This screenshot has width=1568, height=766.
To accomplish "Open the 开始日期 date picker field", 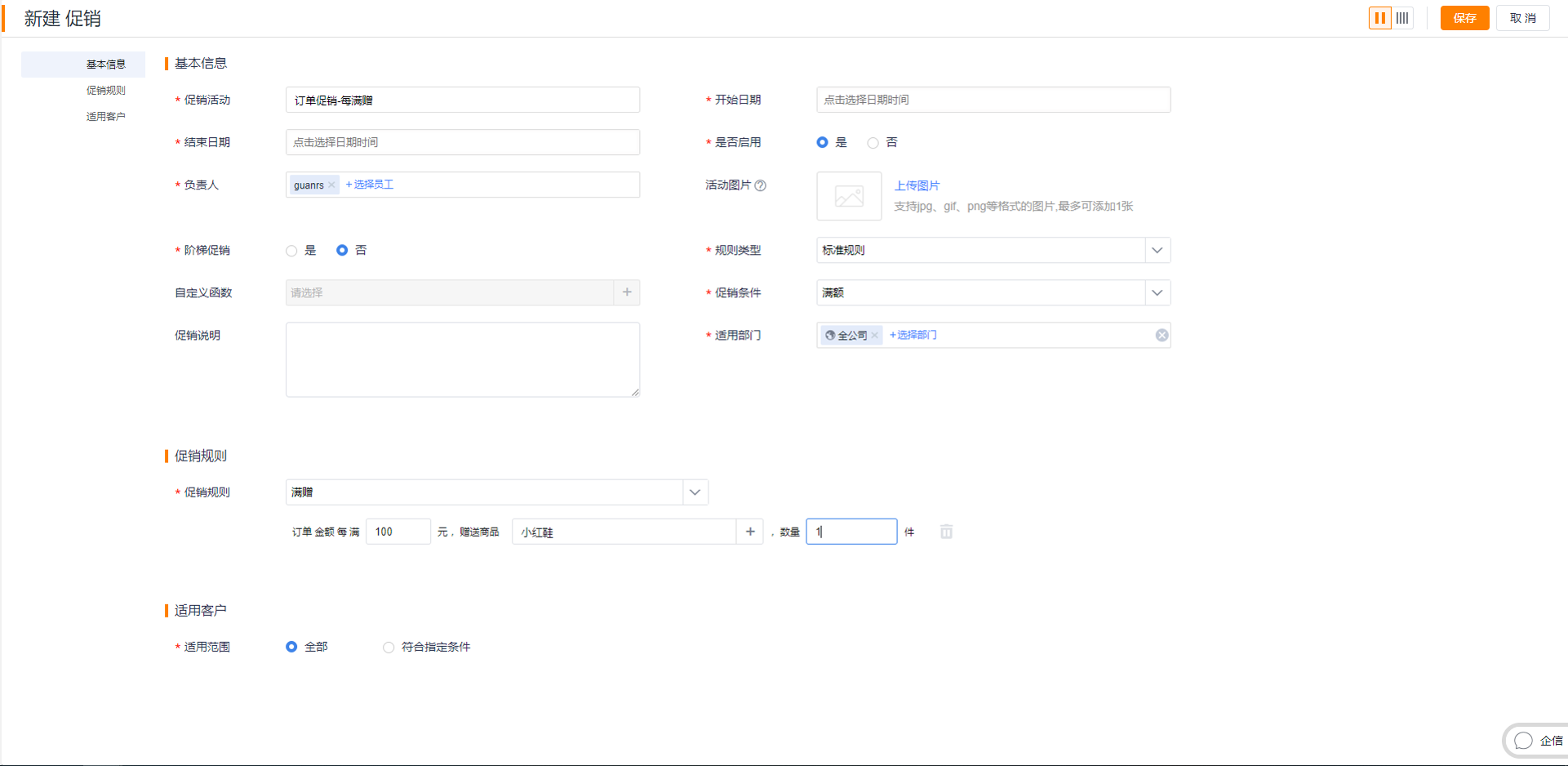I will [x=993, y=100].
